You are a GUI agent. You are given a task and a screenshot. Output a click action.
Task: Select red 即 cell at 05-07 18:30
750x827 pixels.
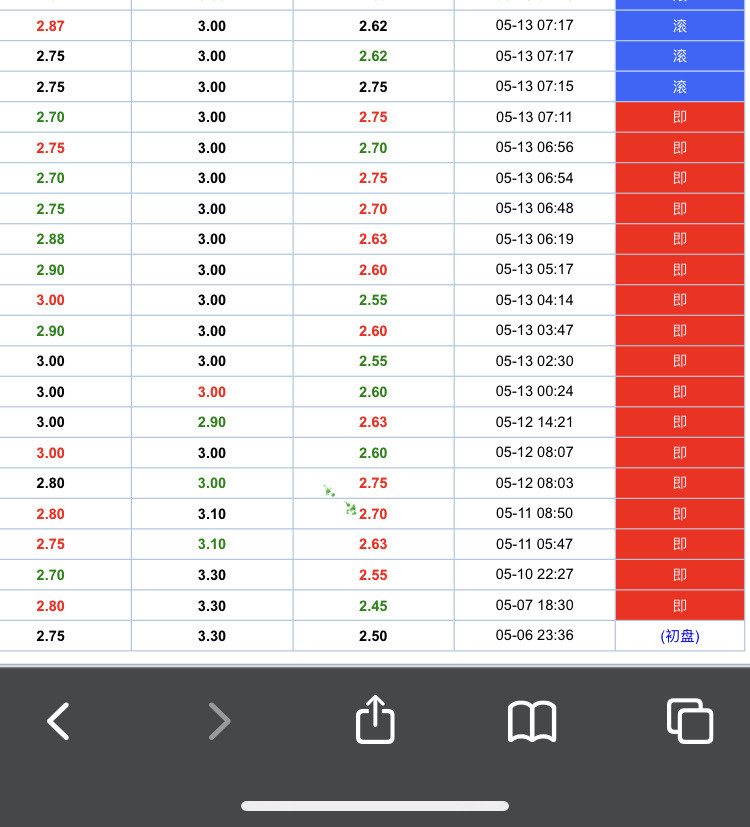(x=680, y=605)
